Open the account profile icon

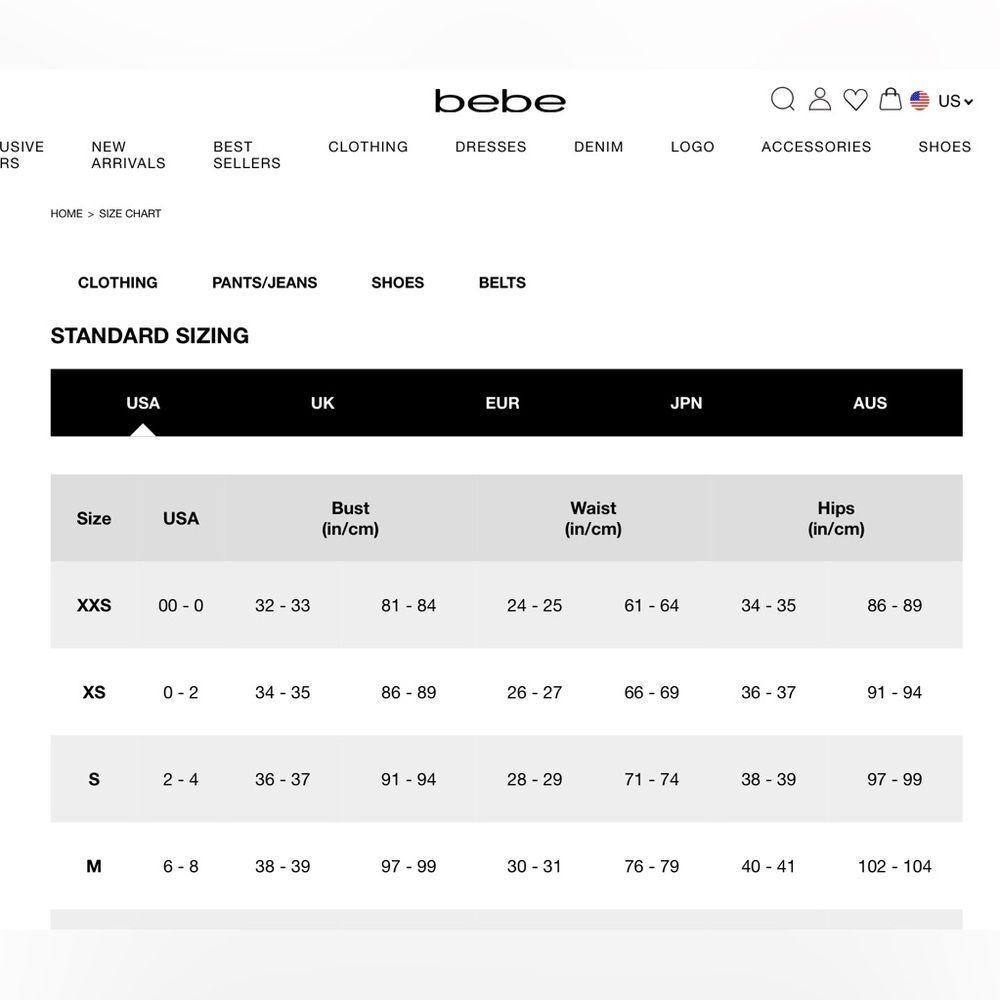point(820,99)
